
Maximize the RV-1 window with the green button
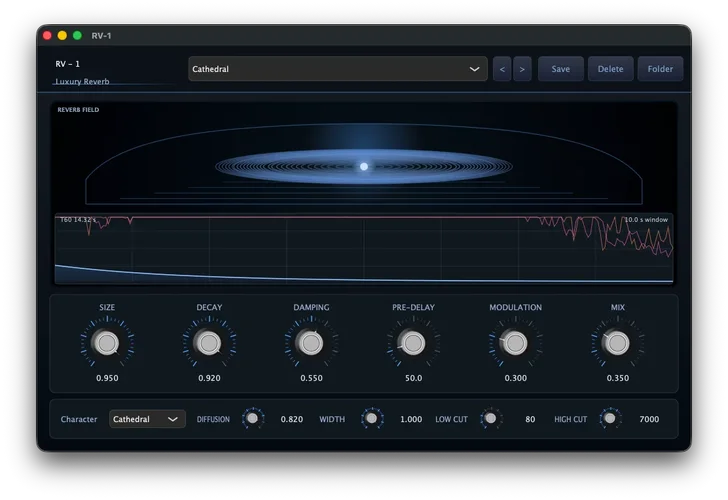(x=78, y=35)
